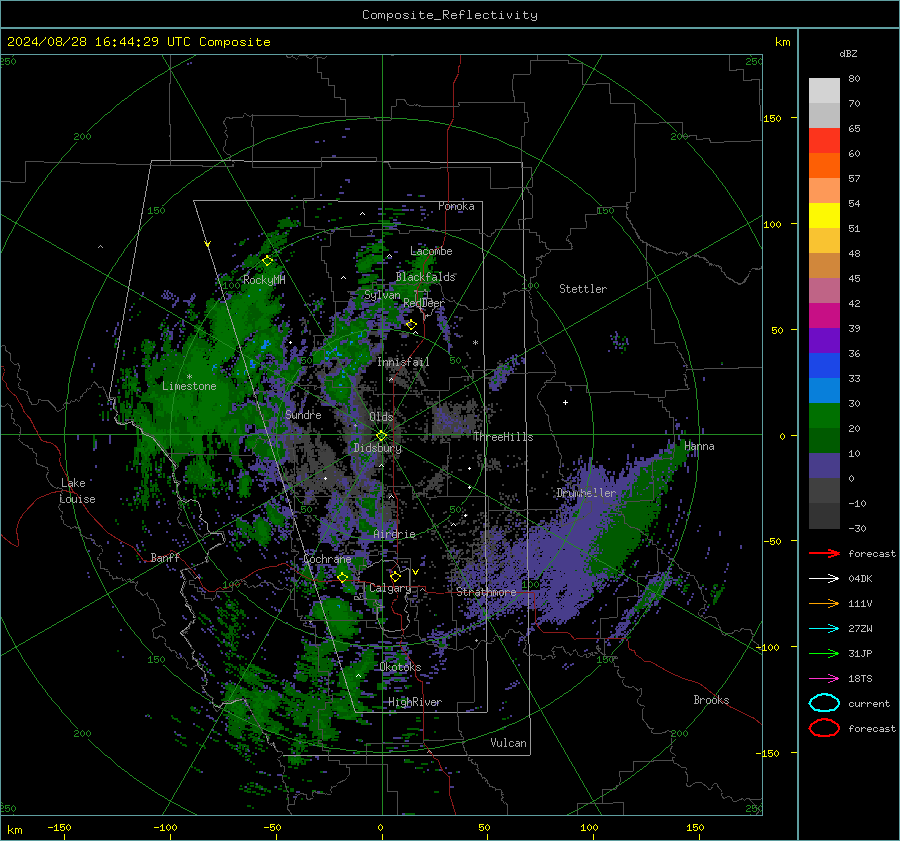Click the current legend text
The image size is (900, 841).
coord(869,703)
